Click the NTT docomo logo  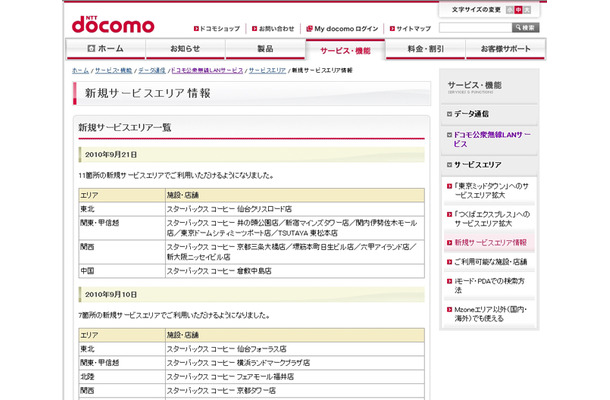(113, 25)
